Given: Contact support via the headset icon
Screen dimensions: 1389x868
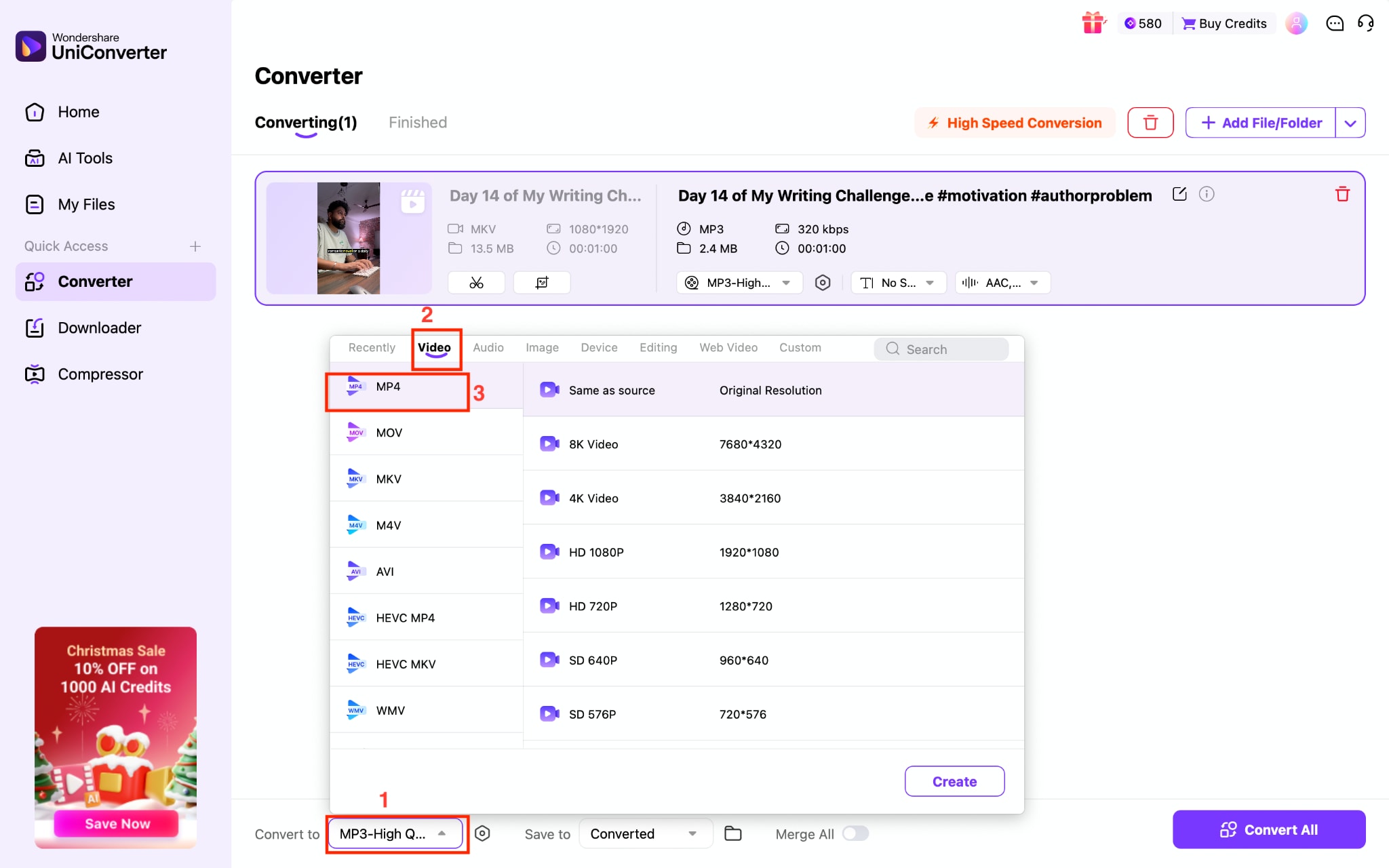Looking at the screenshot, I should 1366,23.
